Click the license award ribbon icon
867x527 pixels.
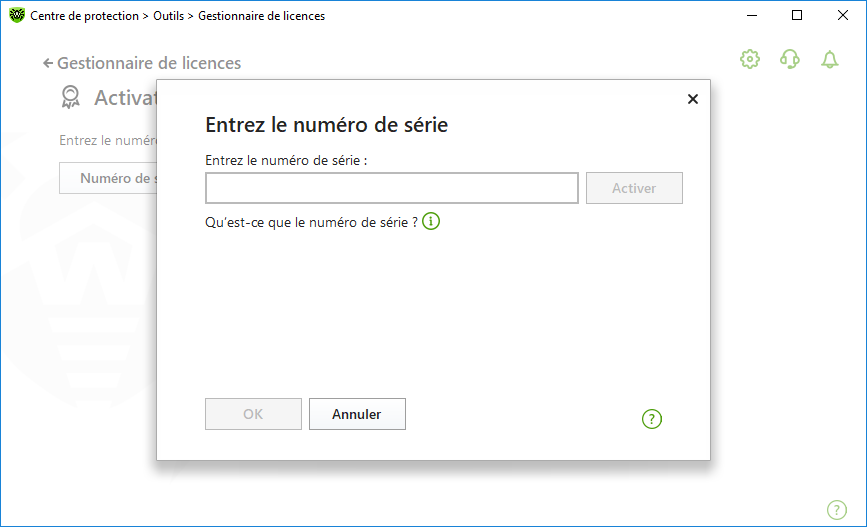[70, 97]
